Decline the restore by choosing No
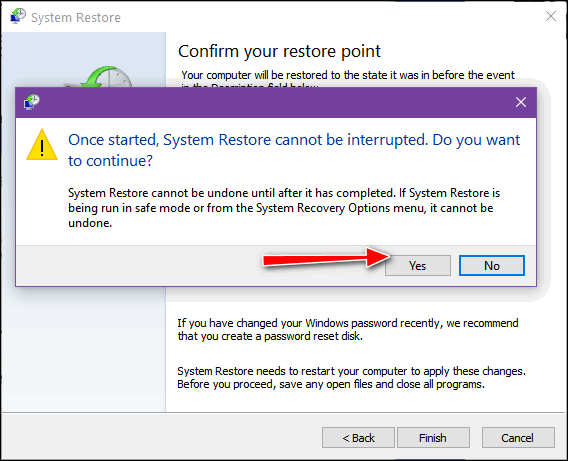The image size is (568, 461). click(492, 266)
